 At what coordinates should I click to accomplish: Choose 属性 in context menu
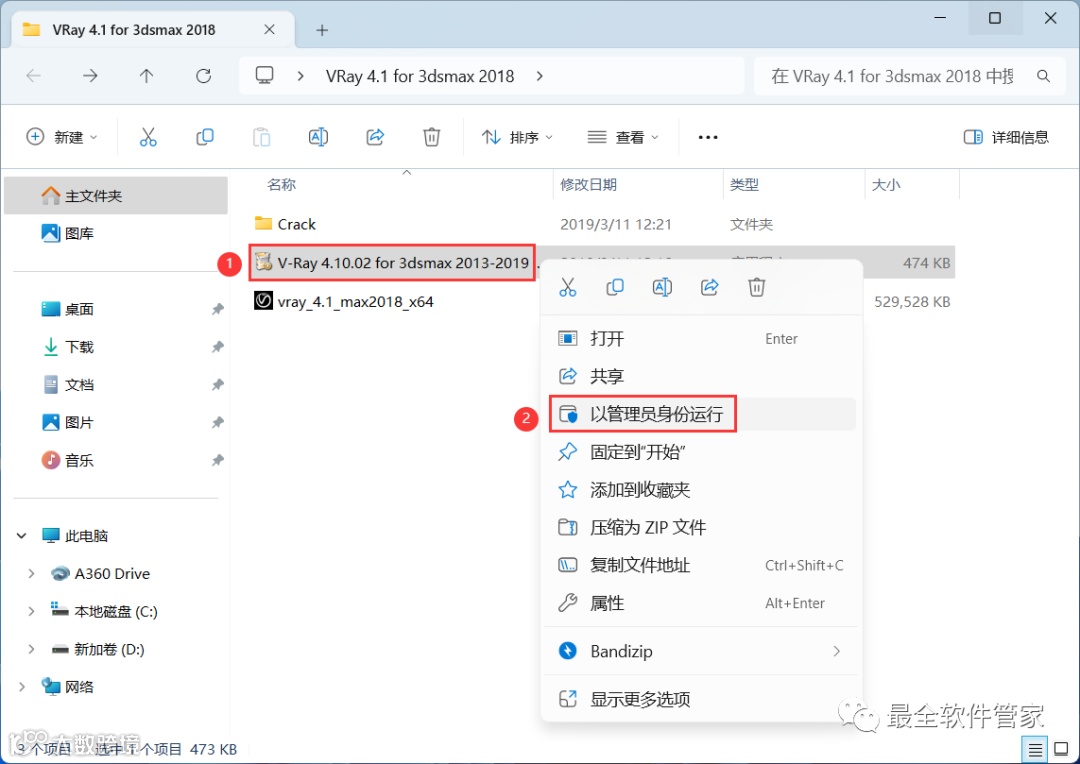click(702, 603)
